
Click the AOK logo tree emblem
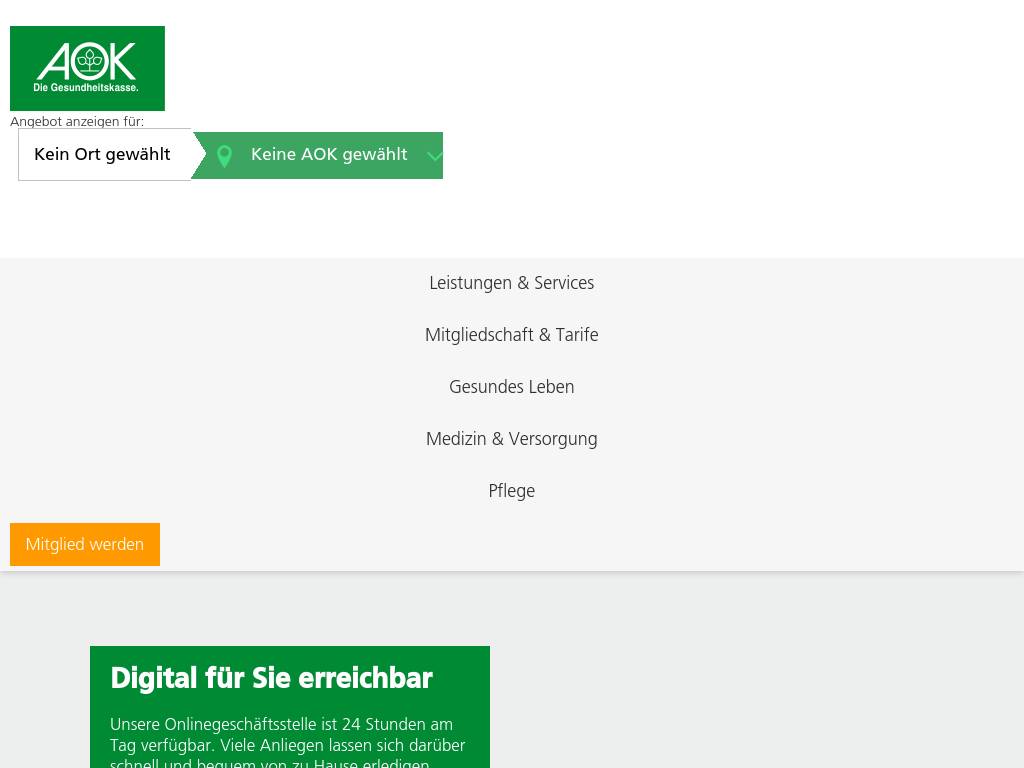click(88, 61)
